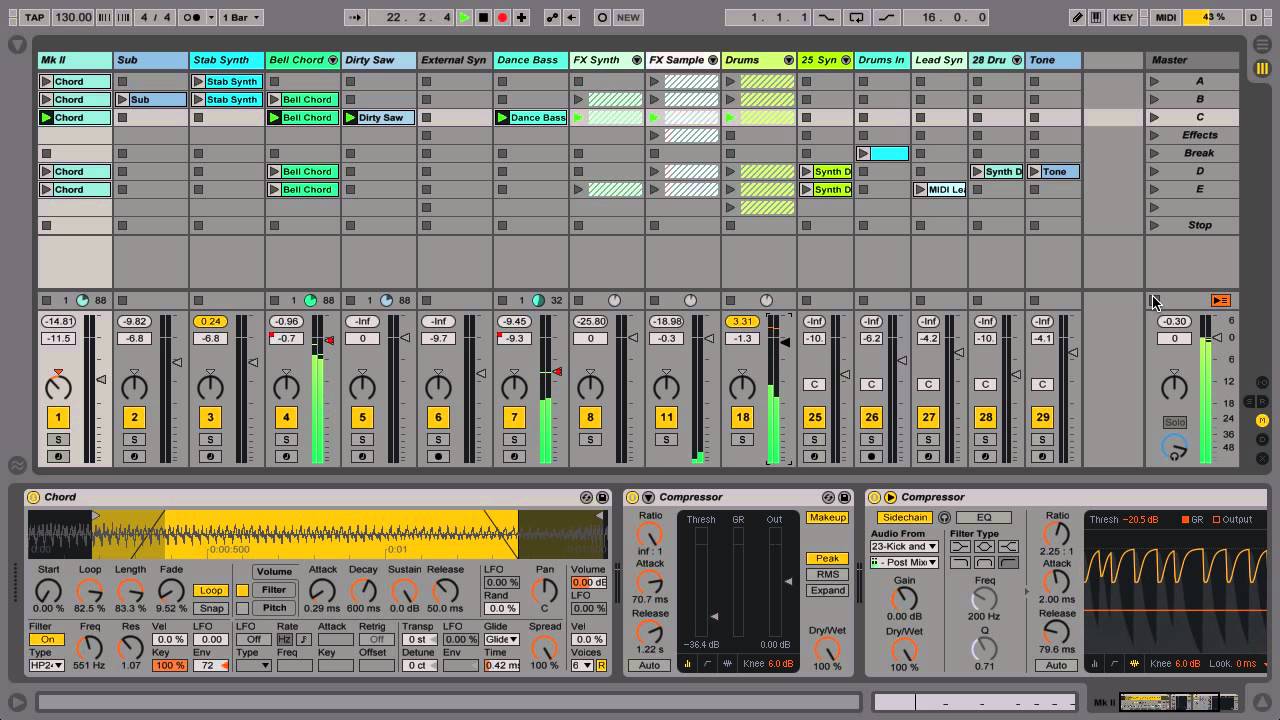Click the NEW button in the transport
1280x720 pixels.
point(629,17)
